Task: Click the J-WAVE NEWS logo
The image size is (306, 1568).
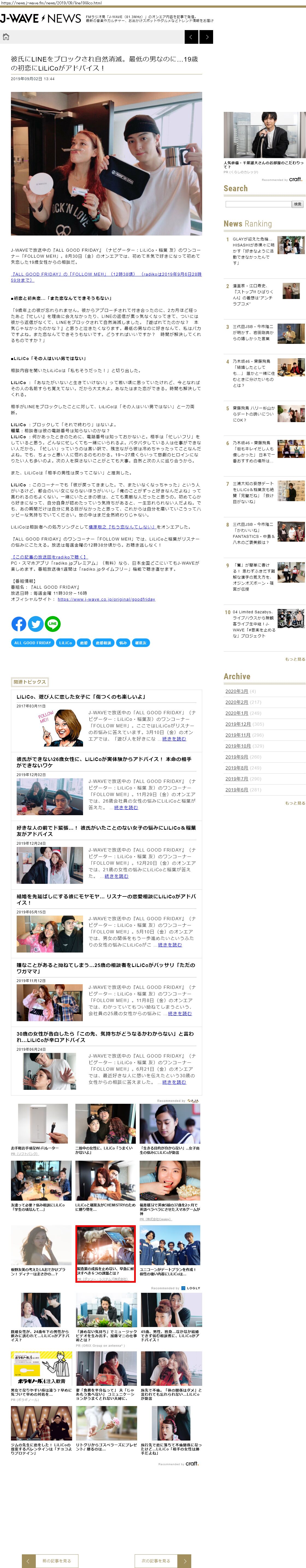Action: (41, 19)
